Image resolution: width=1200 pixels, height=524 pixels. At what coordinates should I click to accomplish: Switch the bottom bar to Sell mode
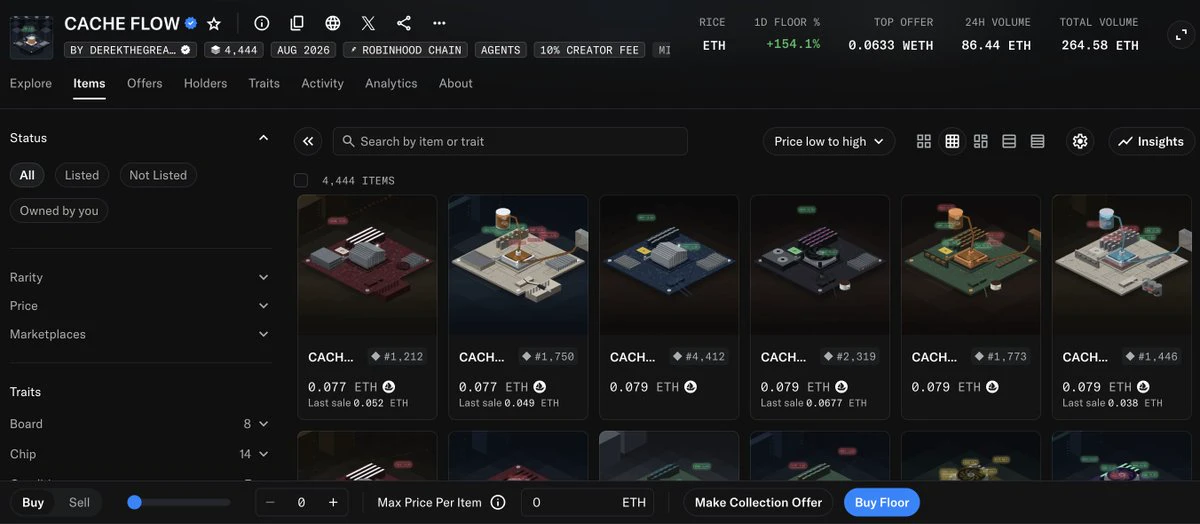click(x=79, y=502)
